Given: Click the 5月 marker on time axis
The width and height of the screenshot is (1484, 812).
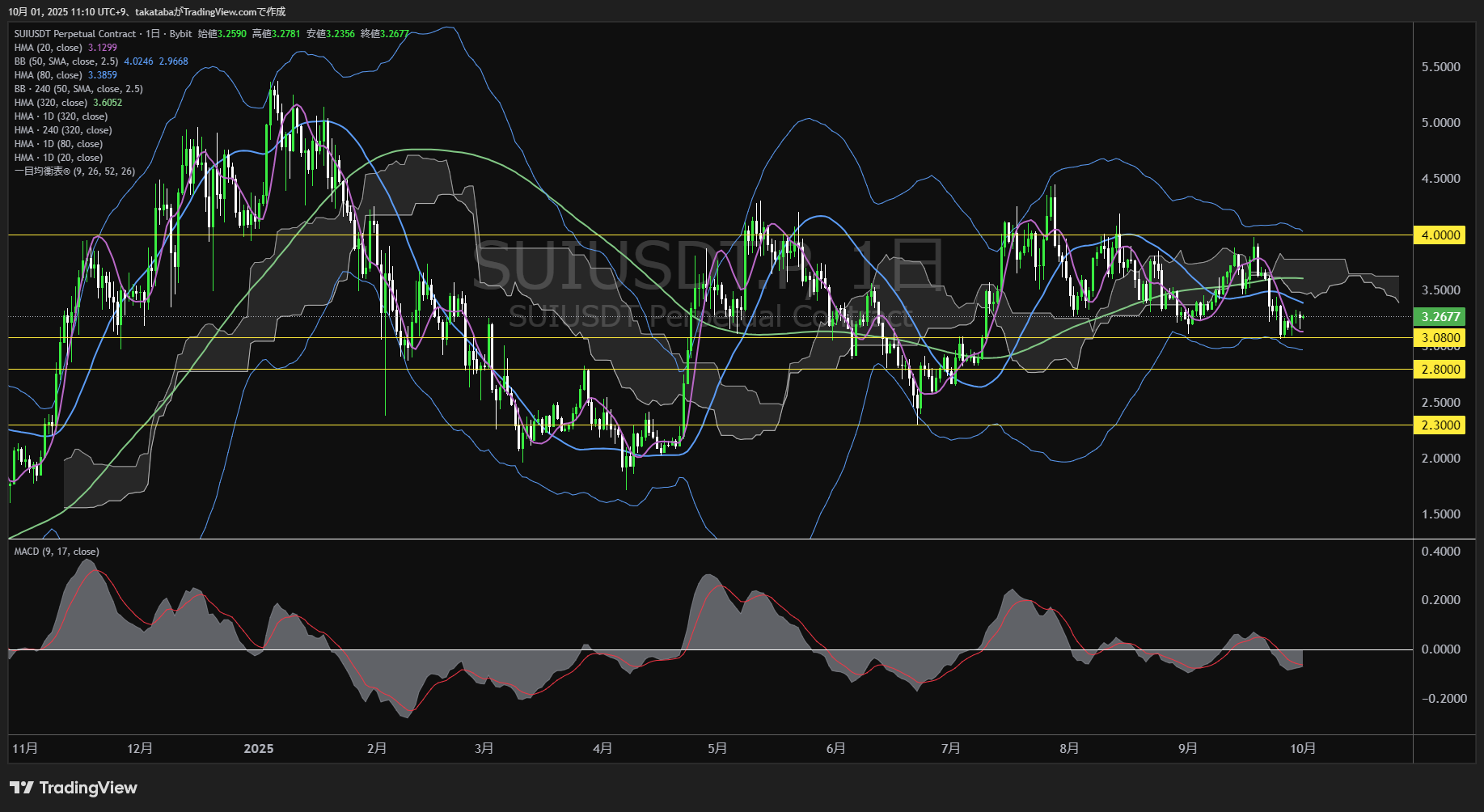Looking at the screenshot, I should point(717,749).
